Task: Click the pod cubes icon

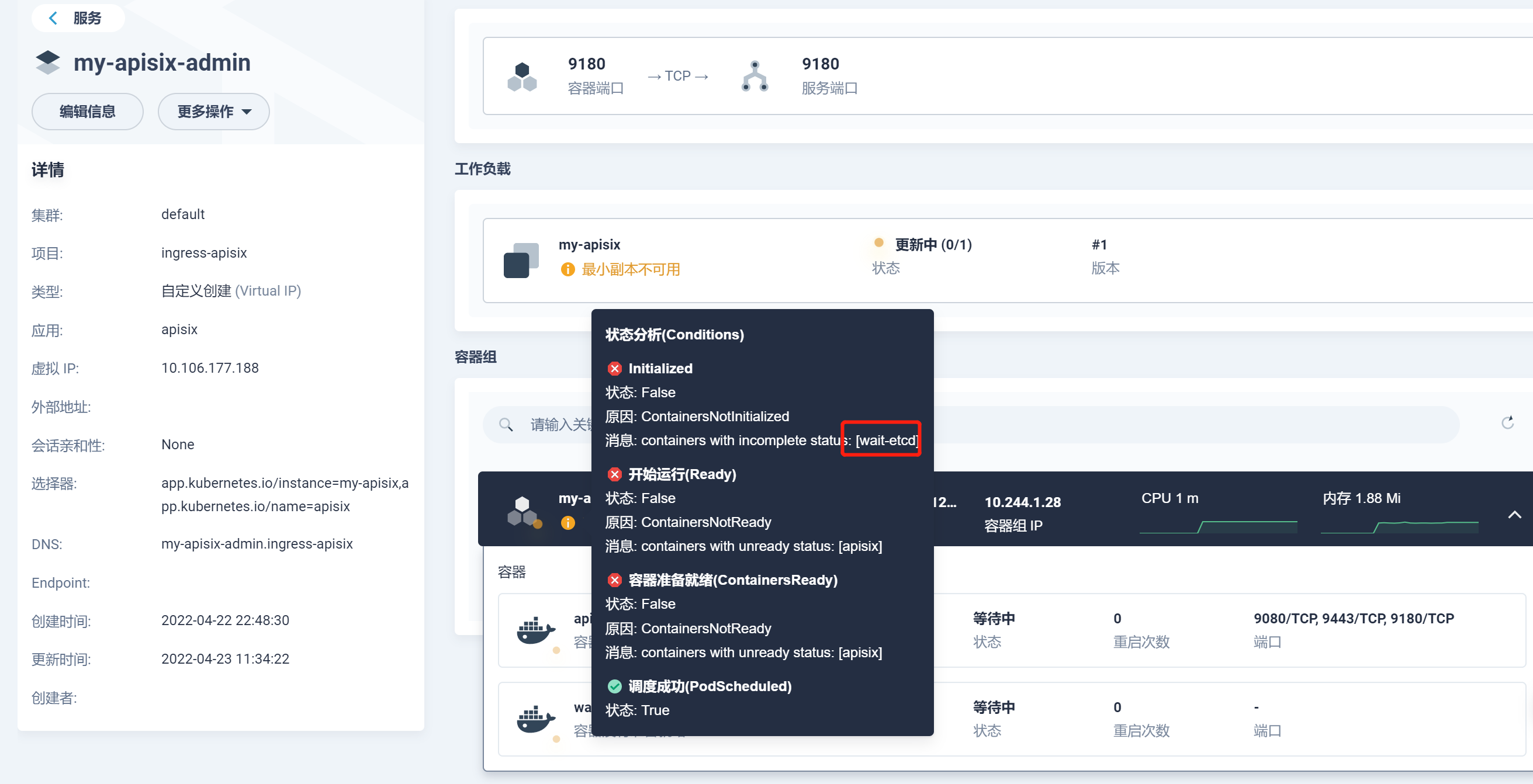Action: (x=522, y=511)
